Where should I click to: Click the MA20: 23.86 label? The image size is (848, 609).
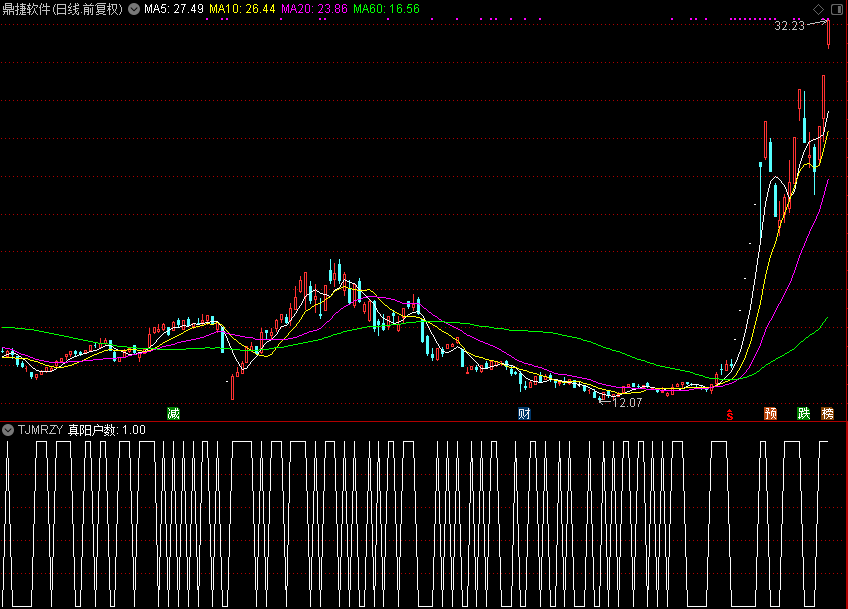point(314,9)
